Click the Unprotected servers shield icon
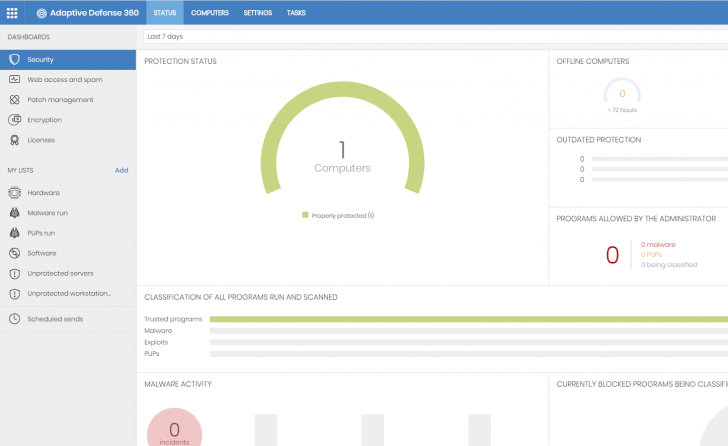 coord(14,273)
